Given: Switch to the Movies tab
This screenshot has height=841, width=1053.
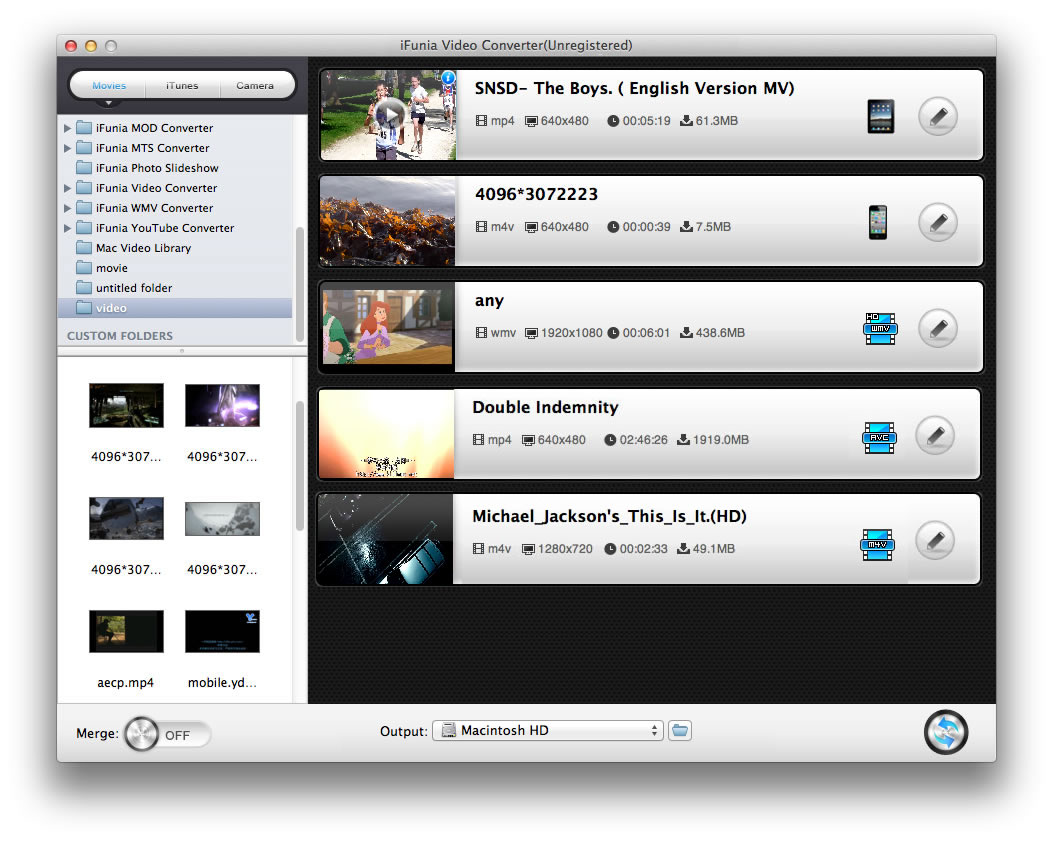Looking at the screenshot, I should pos(109,85).
